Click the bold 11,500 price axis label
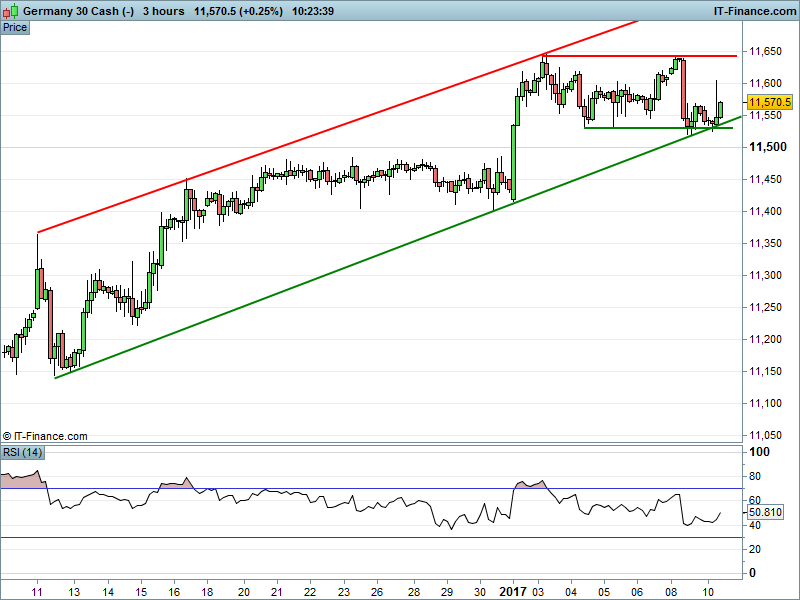This screenshot has height=600, width=800. point(768,147)
